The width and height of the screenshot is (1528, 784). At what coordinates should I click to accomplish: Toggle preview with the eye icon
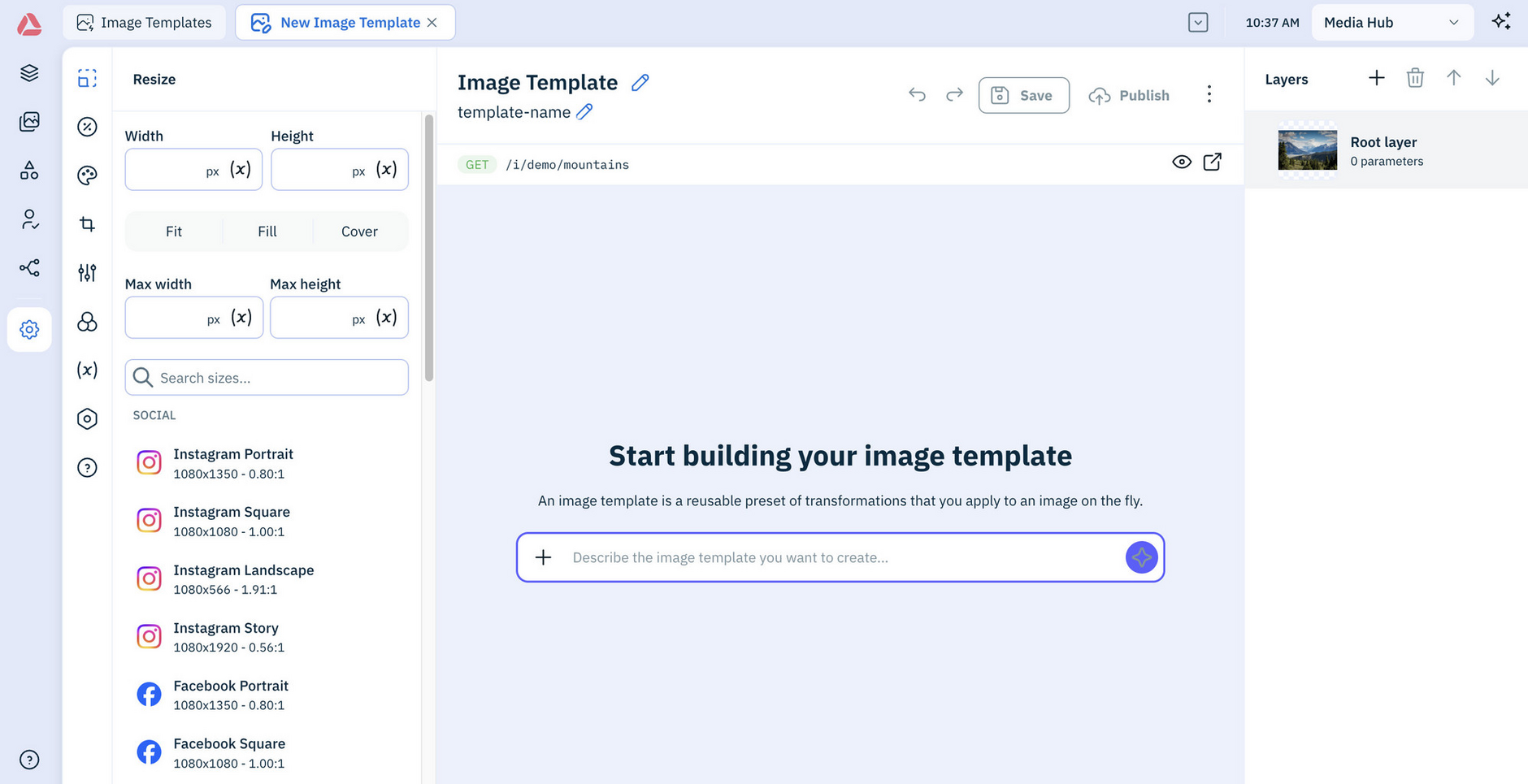click(x=1182, y=162)
